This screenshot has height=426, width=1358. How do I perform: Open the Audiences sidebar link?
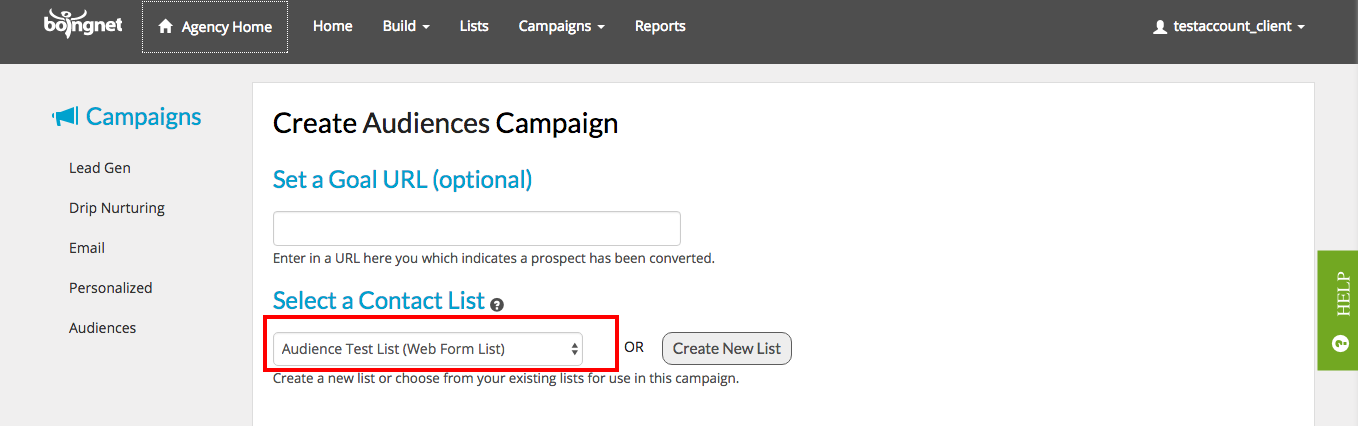coord(102,328)
